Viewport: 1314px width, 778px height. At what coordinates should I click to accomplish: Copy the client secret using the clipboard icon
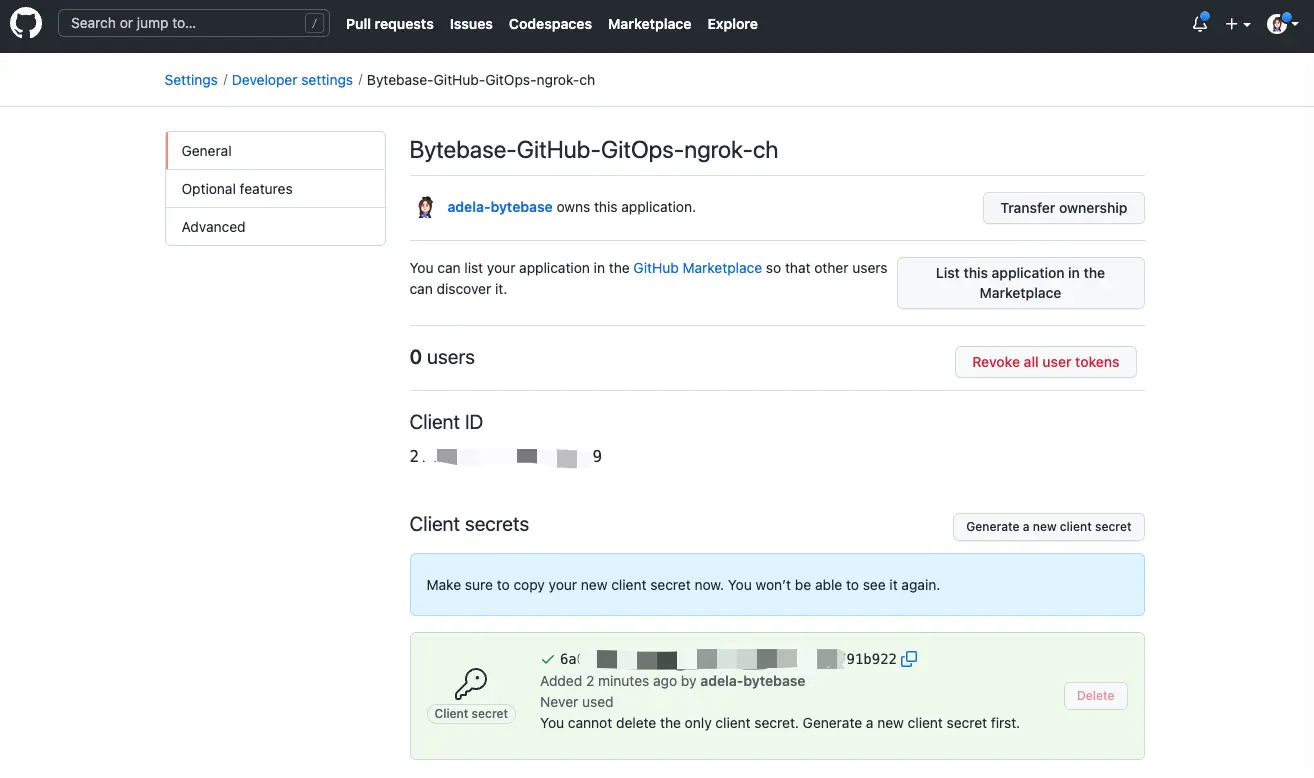pos(909,658)
